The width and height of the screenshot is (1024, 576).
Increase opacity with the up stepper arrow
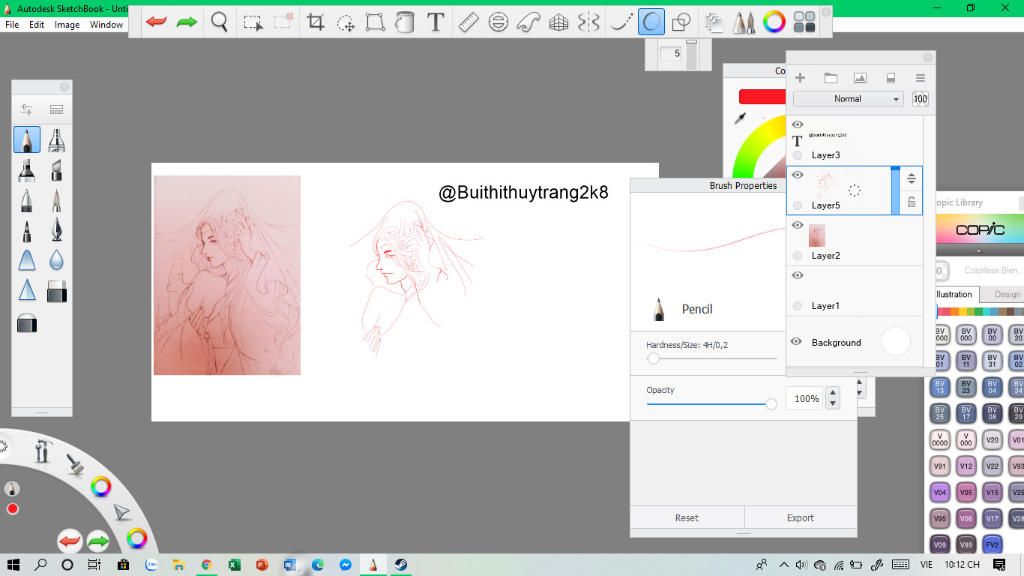click(832, 393)
